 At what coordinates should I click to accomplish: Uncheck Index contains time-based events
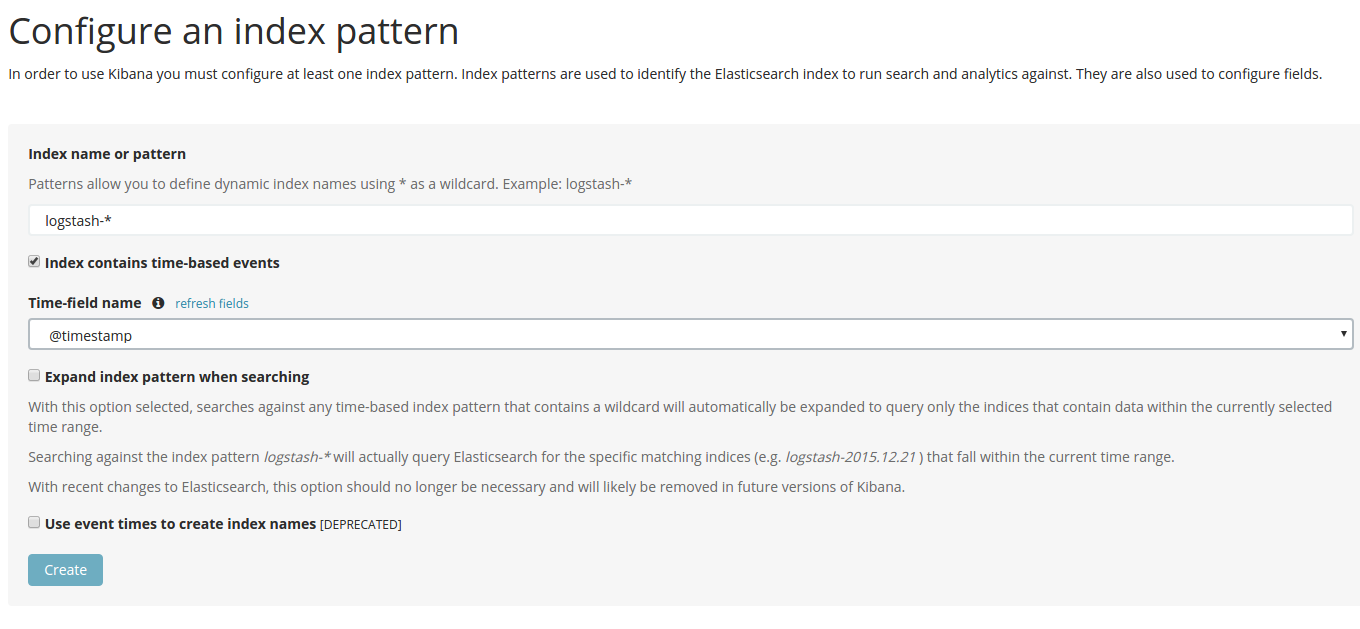pos(33,260)
